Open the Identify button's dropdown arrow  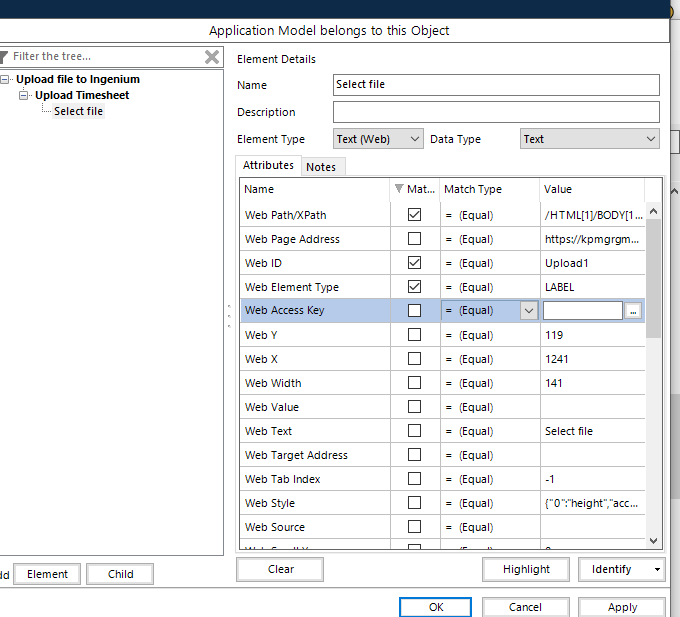(x=657, y=570)
